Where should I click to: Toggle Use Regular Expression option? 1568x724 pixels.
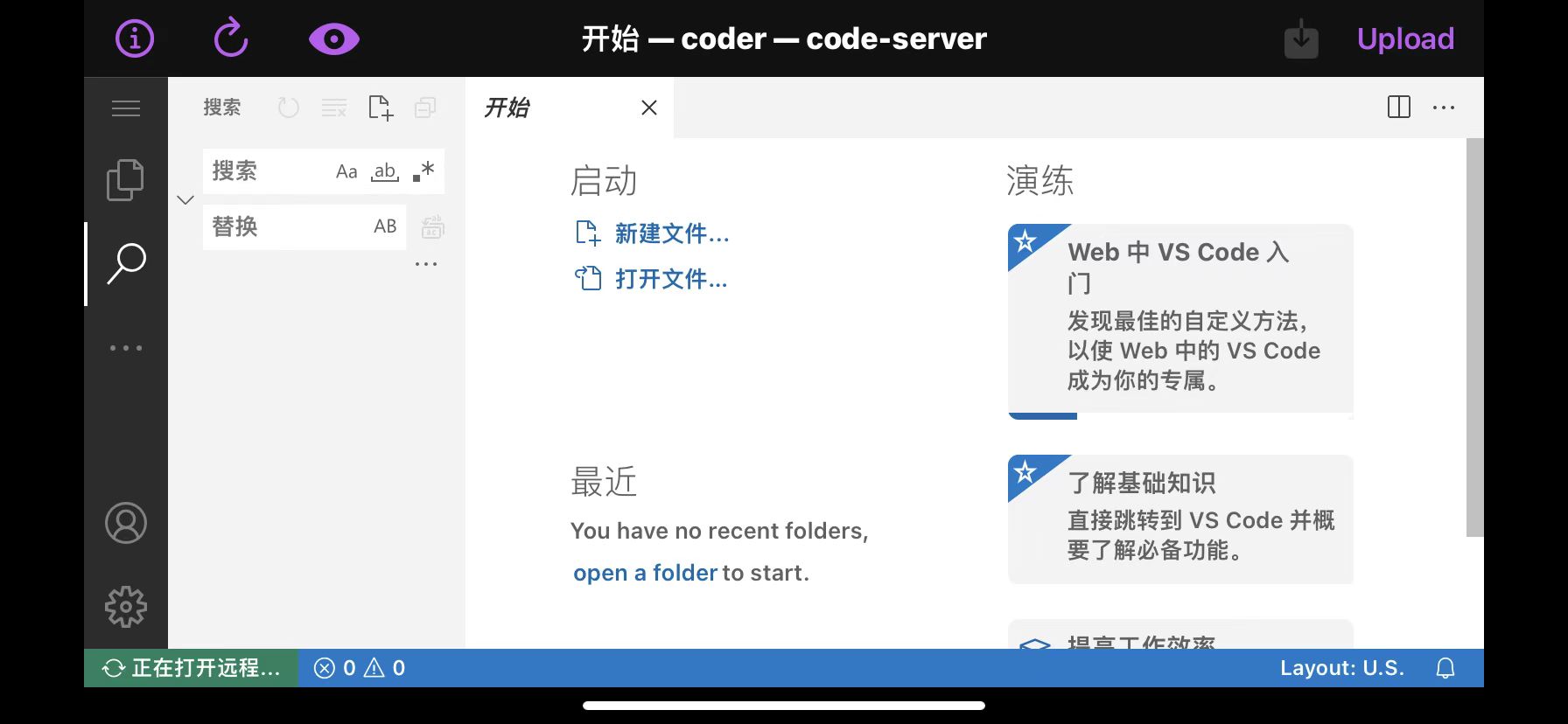(x=423, y=171)
